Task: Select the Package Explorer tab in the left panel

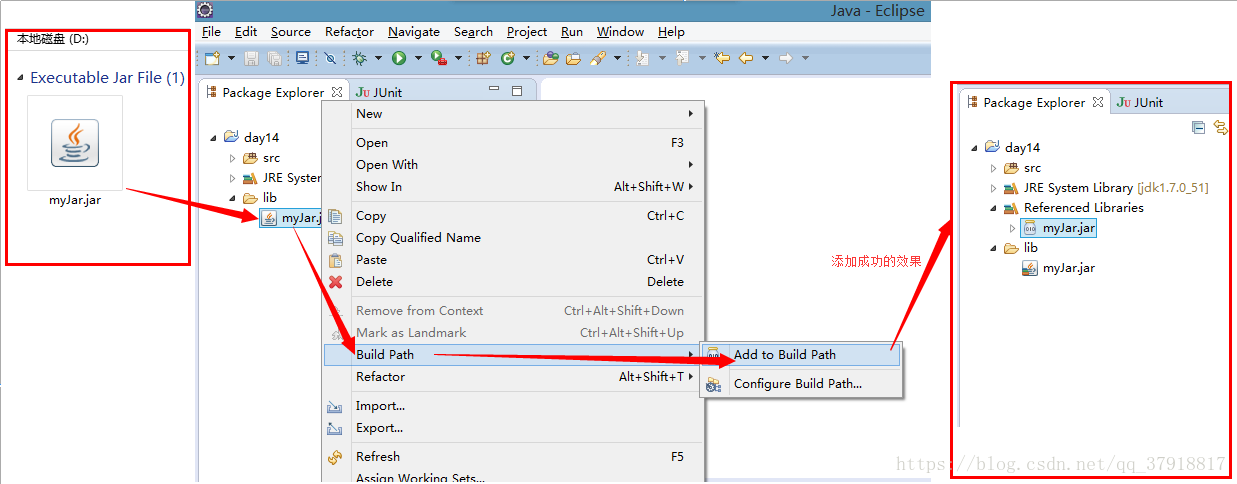Action: point(273,92)
